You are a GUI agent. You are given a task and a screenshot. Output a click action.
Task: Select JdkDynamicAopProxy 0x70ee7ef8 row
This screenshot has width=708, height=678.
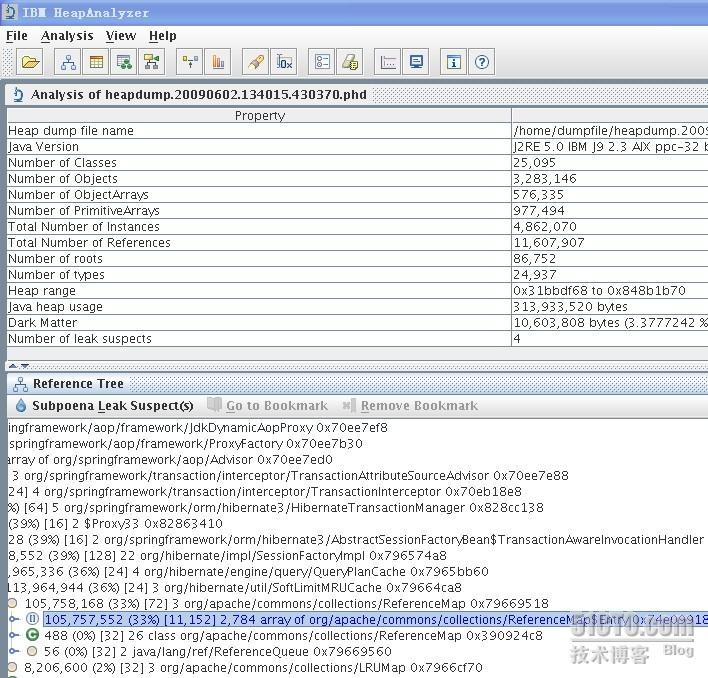click(198, 427)
